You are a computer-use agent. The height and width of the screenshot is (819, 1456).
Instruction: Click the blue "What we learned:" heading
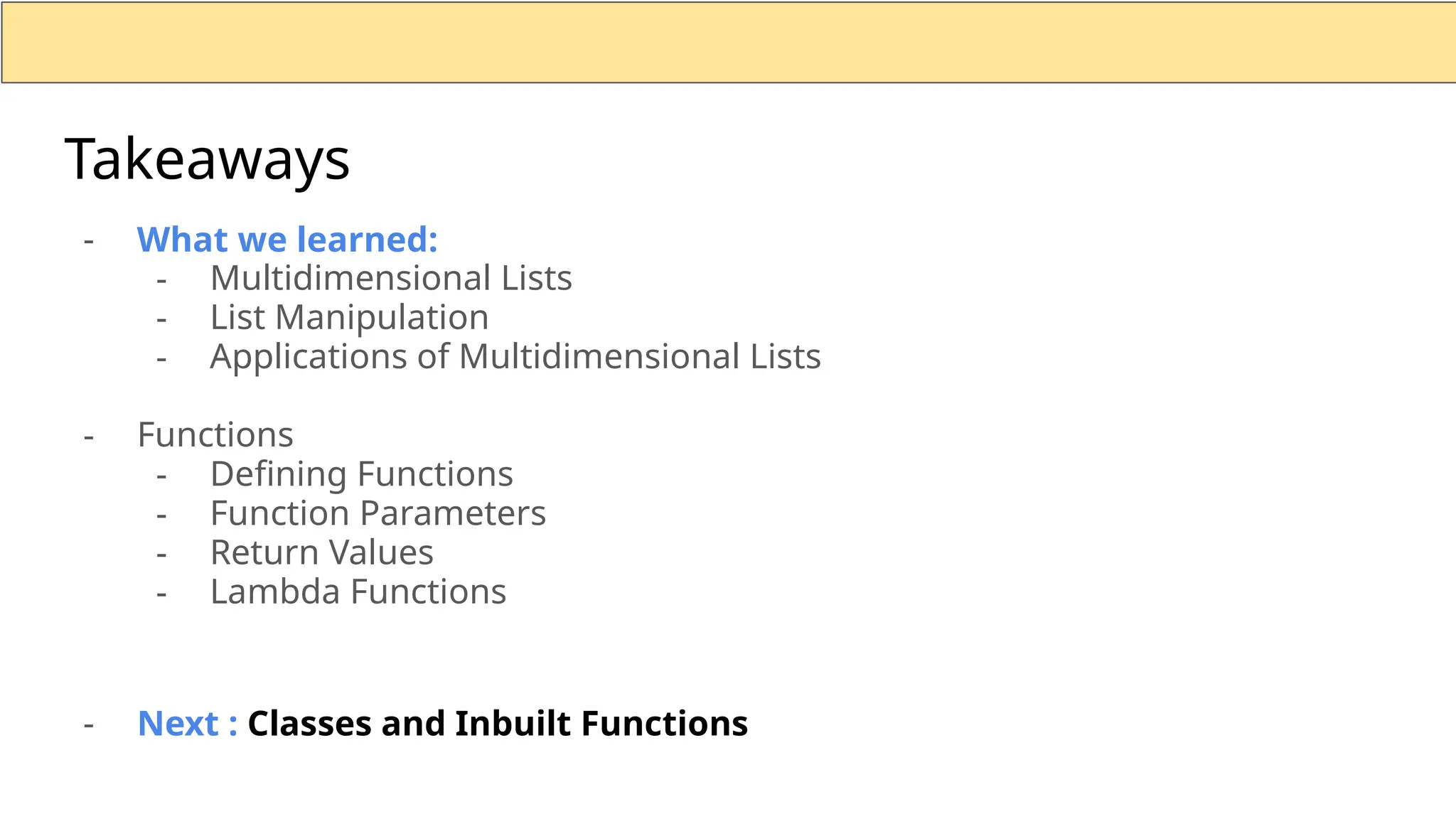coord(287,240)
